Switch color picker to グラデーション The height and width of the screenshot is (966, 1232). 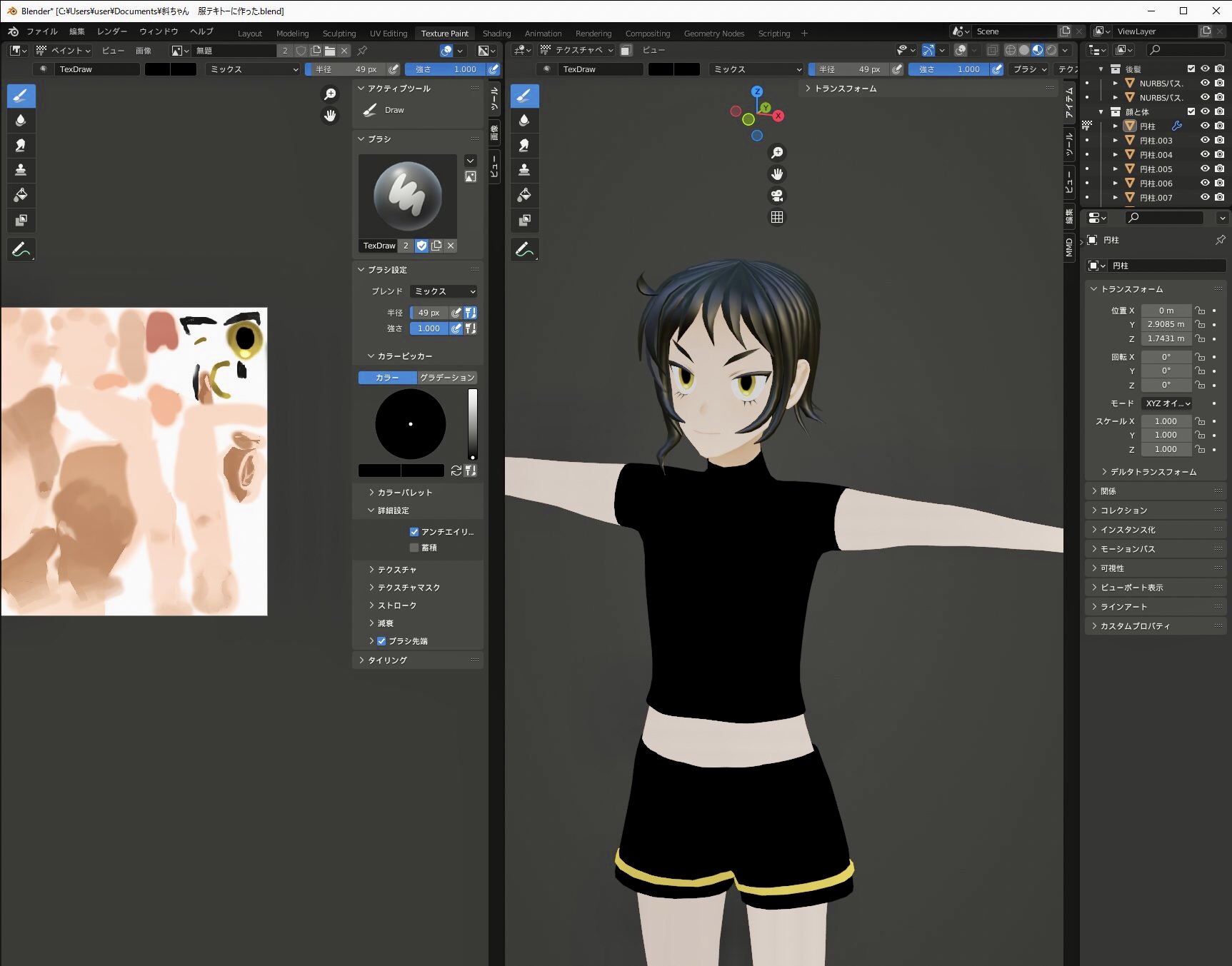pos(447,378)
